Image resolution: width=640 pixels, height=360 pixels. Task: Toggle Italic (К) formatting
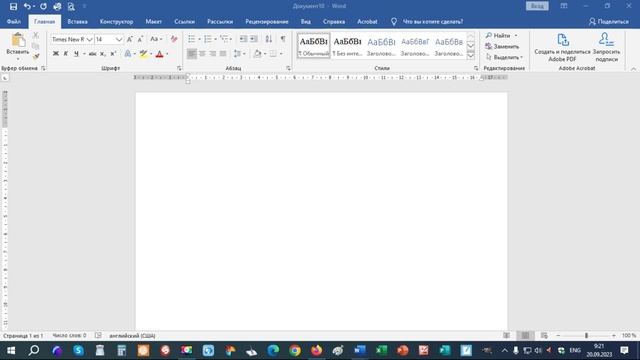pos(66,54)
